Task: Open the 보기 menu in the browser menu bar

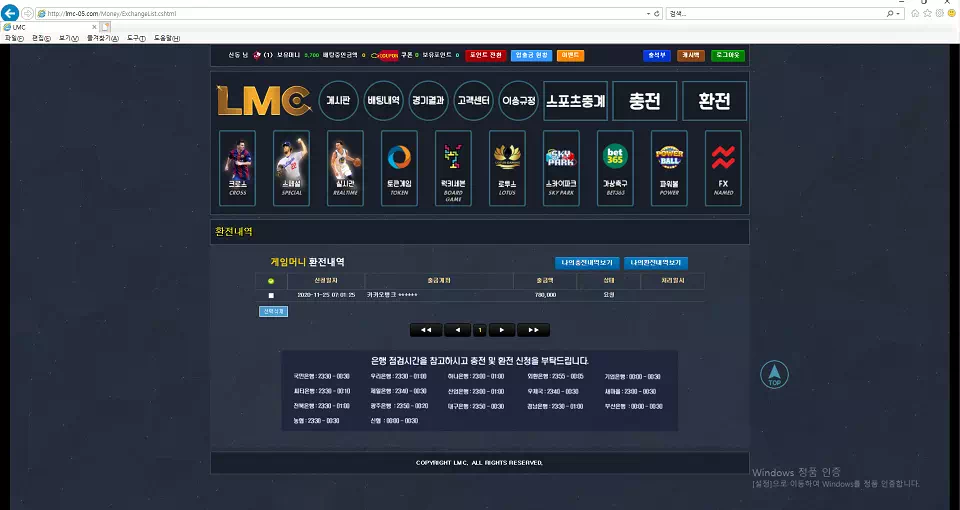Action: tap(69, 38)
